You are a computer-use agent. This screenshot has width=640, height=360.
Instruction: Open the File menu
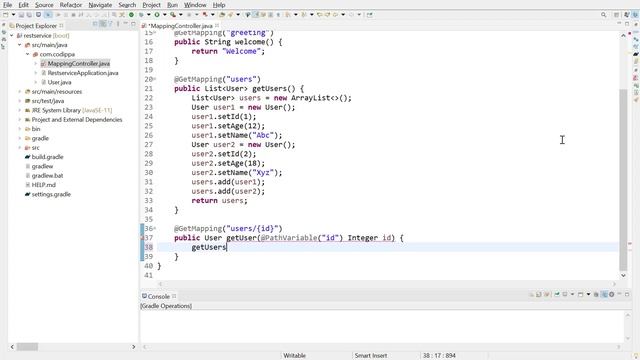click(x=7, y=5)
